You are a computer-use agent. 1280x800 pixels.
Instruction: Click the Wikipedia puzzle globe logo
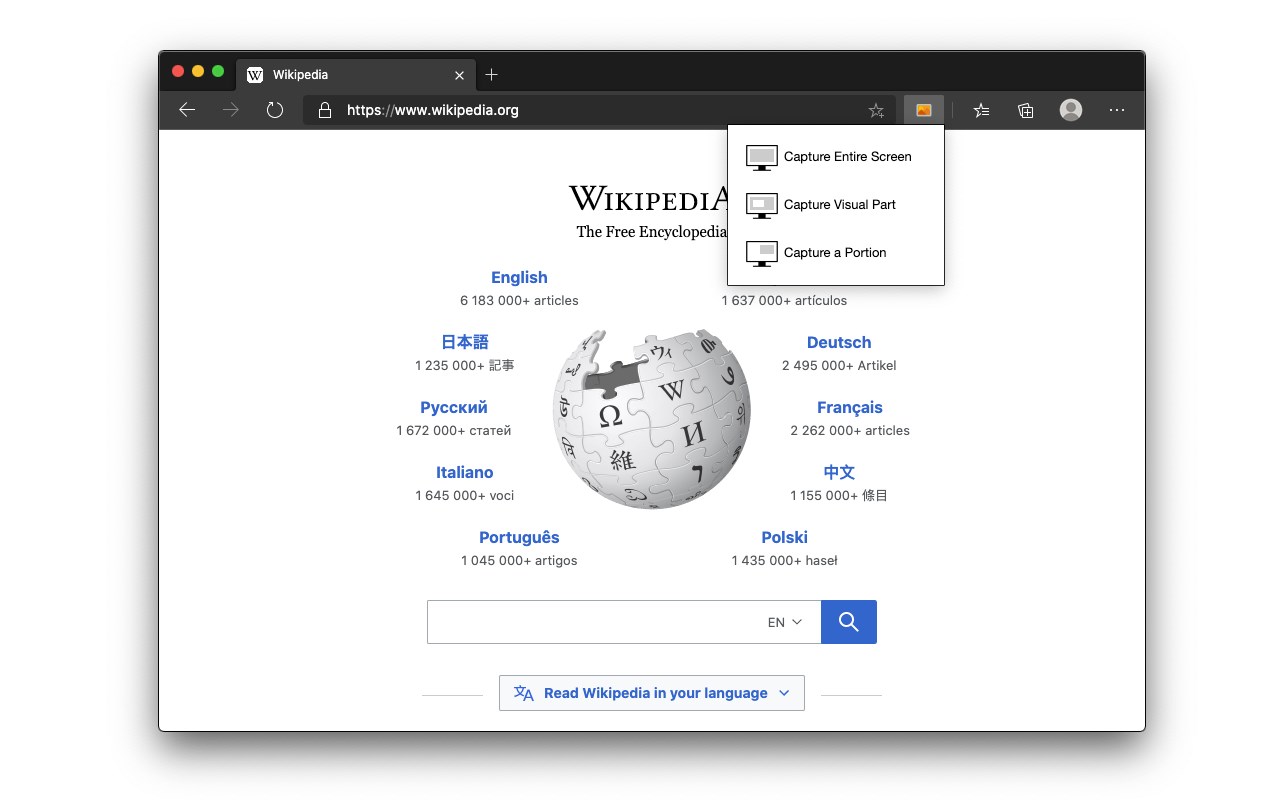pos(652,419)
